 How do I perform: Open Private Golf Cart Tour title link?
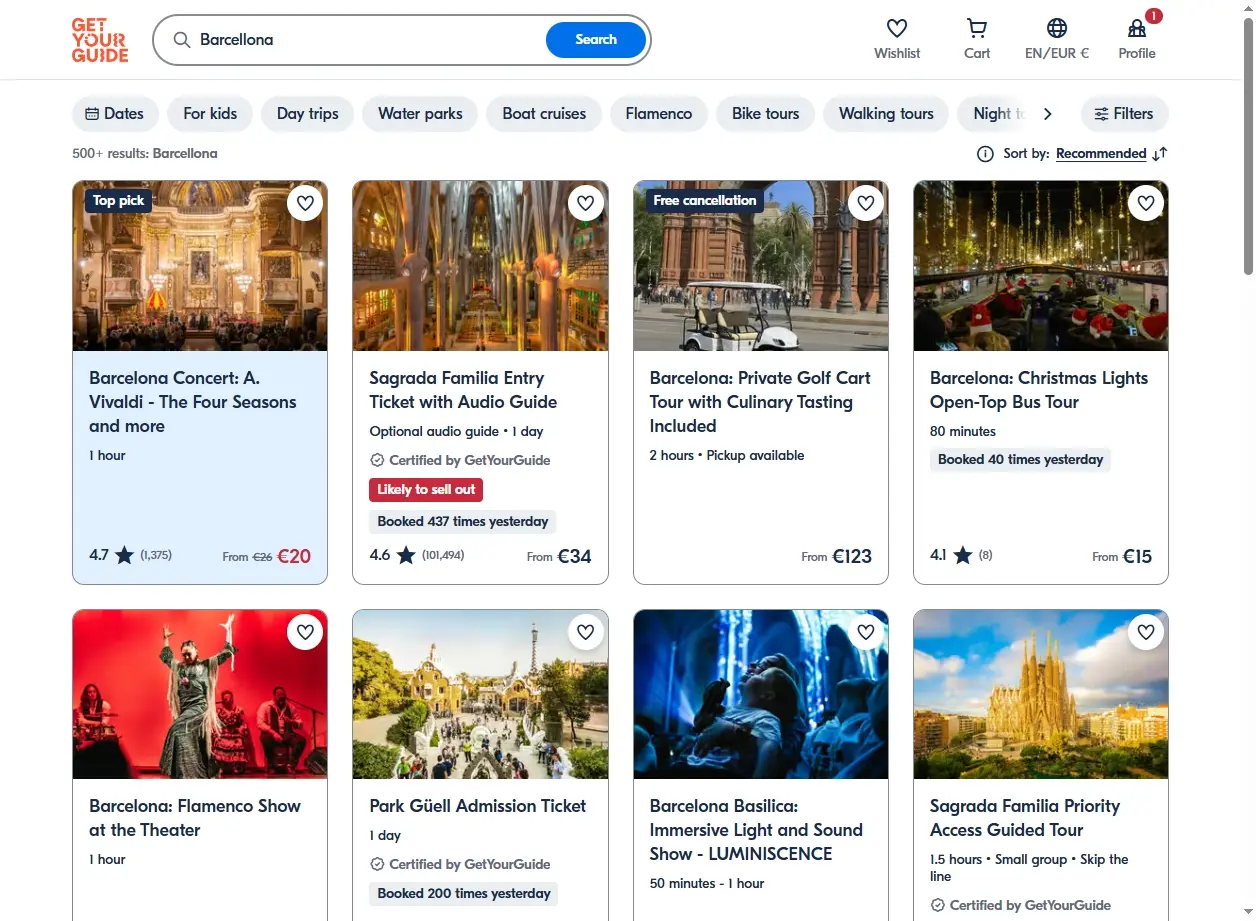(x=760, y=402)
